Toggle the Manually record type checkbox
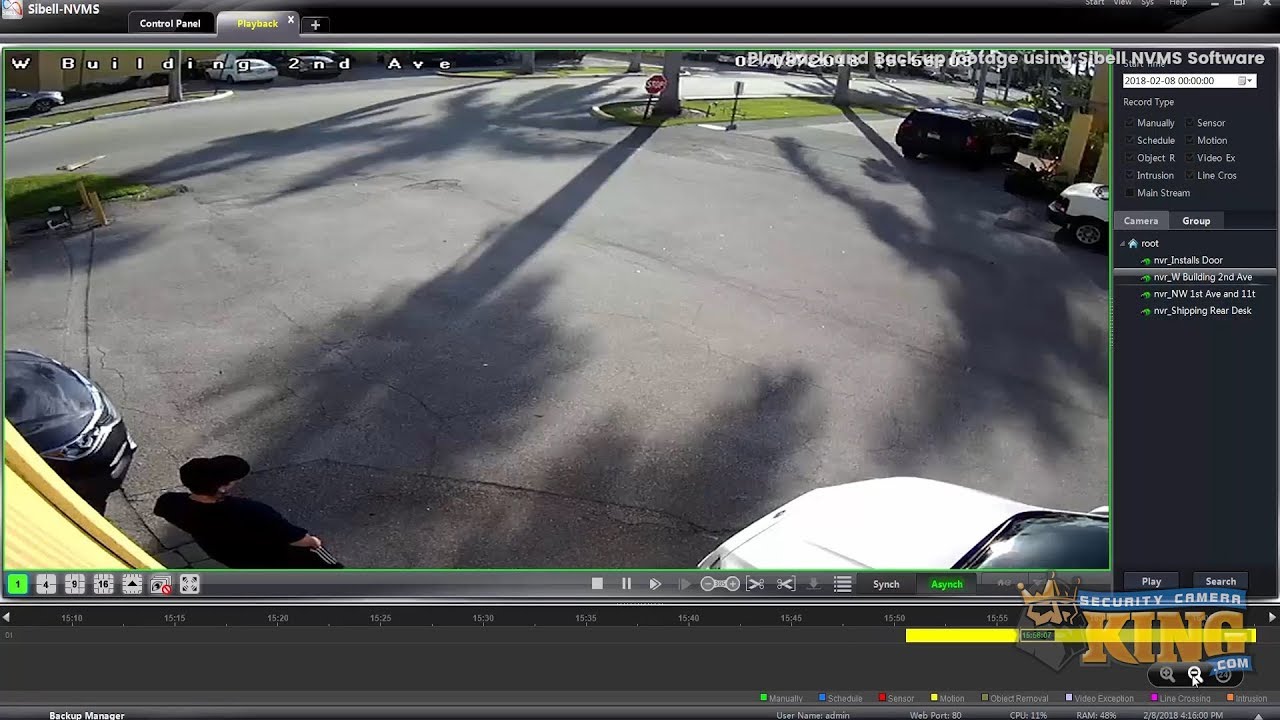1280x720 pixels. coord(1130,123)
